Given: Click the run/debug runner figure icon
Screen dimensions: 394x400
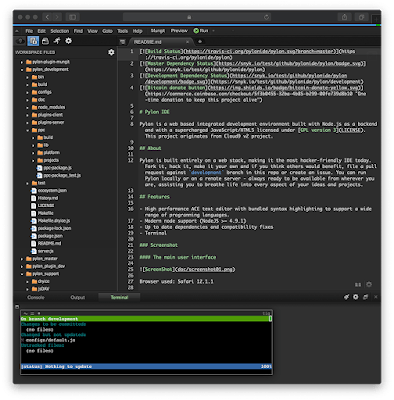Looking at the screenshot, I should [57, 41].
